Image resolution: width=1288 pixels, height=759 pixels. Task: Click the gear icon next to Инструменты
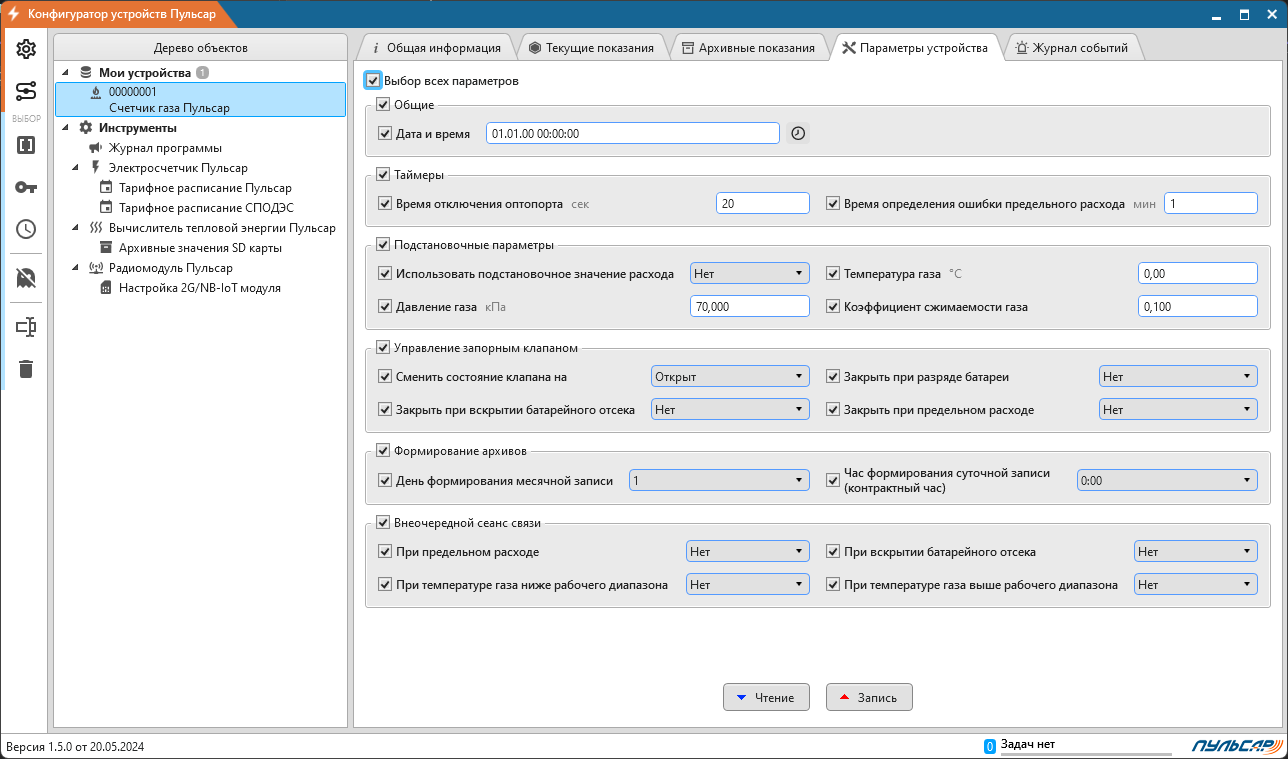pos(86,128)
